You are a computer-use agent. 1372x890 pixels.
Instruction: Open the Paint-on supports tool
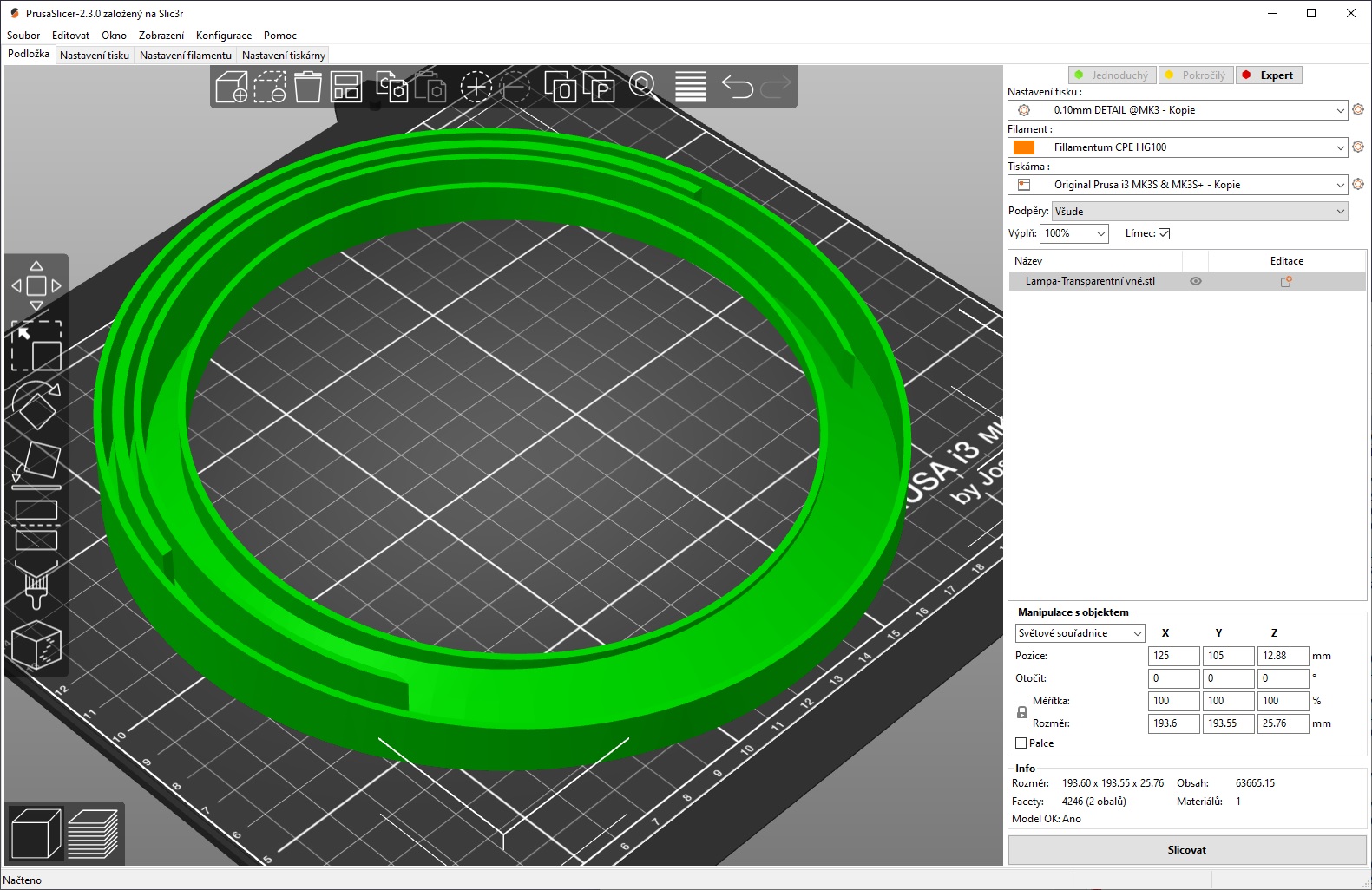(x=36, y=585)
